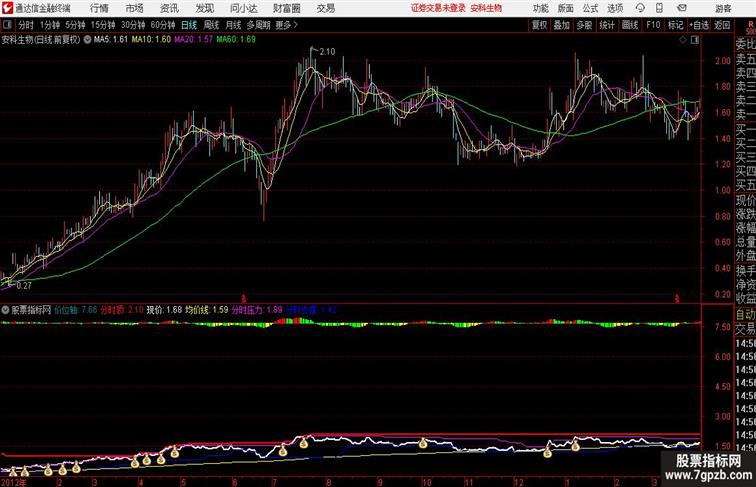Screen dimensions: 756x487
Task: Click the 叠加 overlay button
Action: click(x=562, y=25)
